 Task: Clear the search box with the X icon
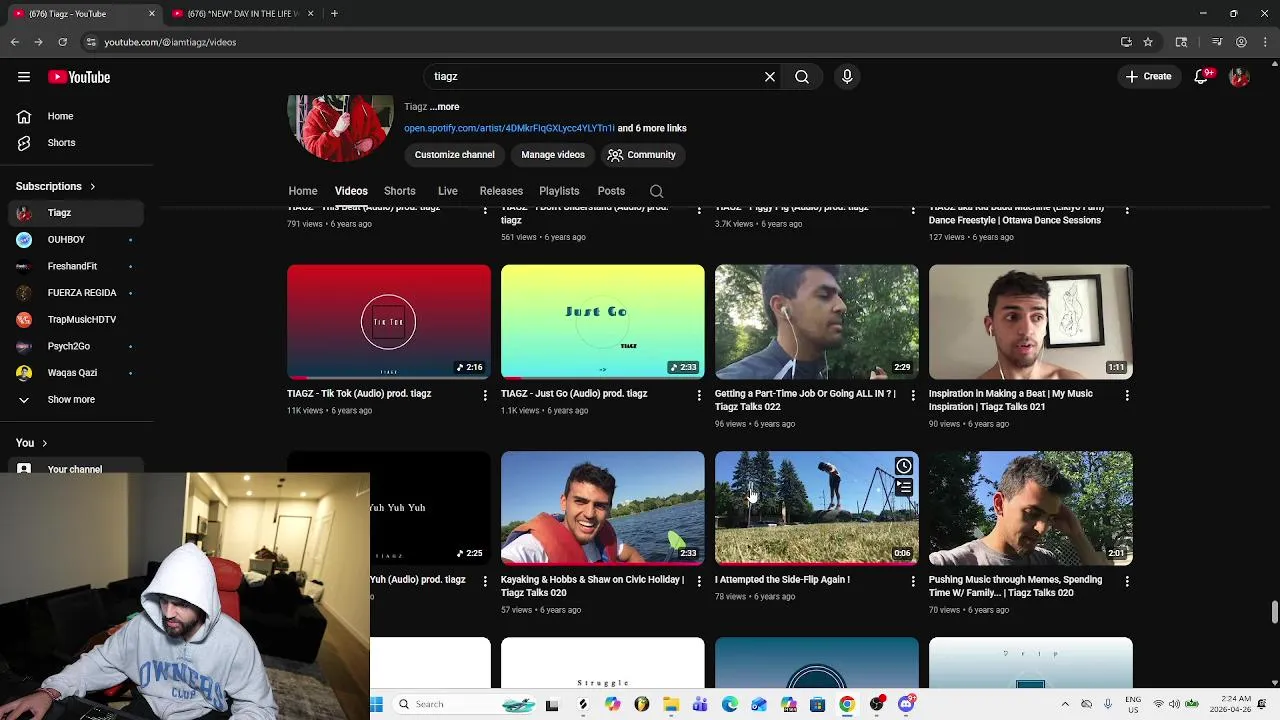click(770, 76)
